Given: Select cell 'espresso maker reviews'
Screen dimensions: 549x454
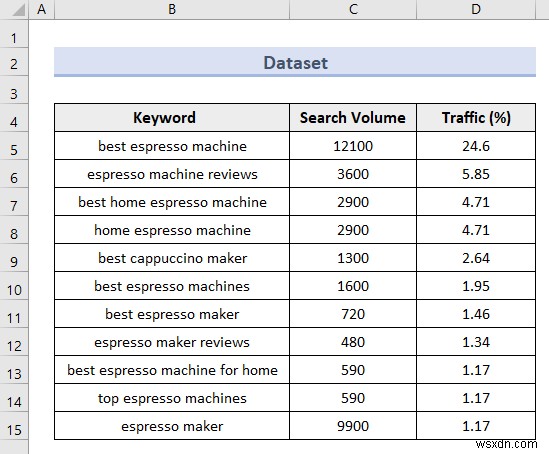Looking at the screenshot, I should coord(172,342).
